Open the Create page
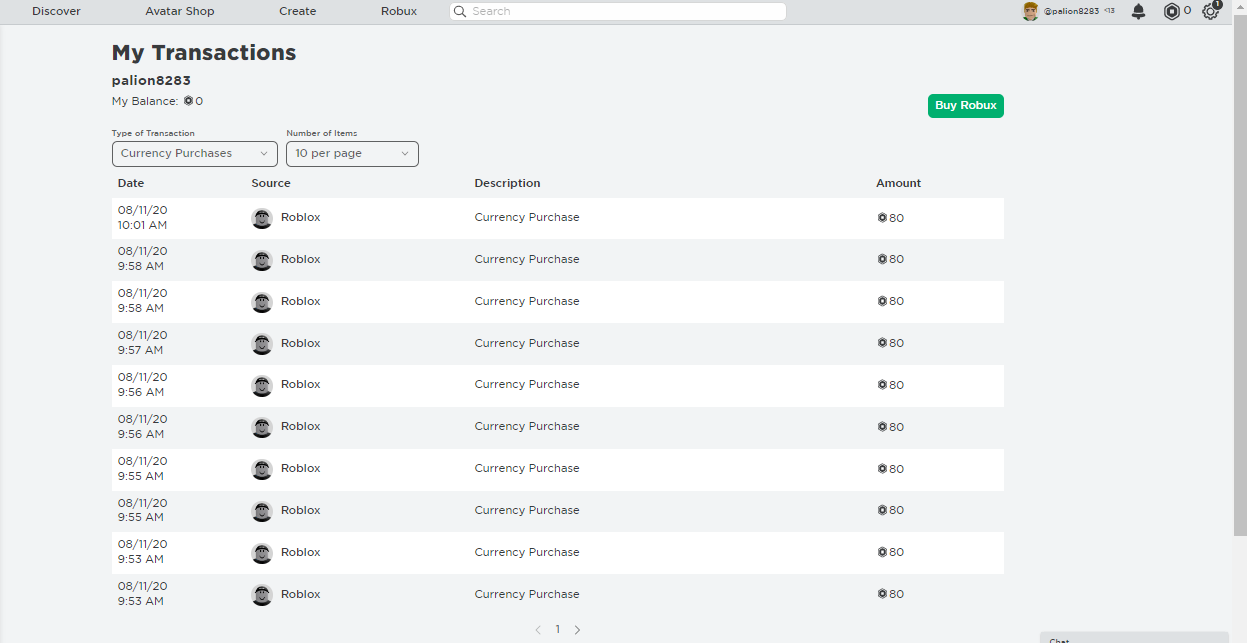Image resolution: width=1247 pixels, height=643 pixels. click(297, 11)
